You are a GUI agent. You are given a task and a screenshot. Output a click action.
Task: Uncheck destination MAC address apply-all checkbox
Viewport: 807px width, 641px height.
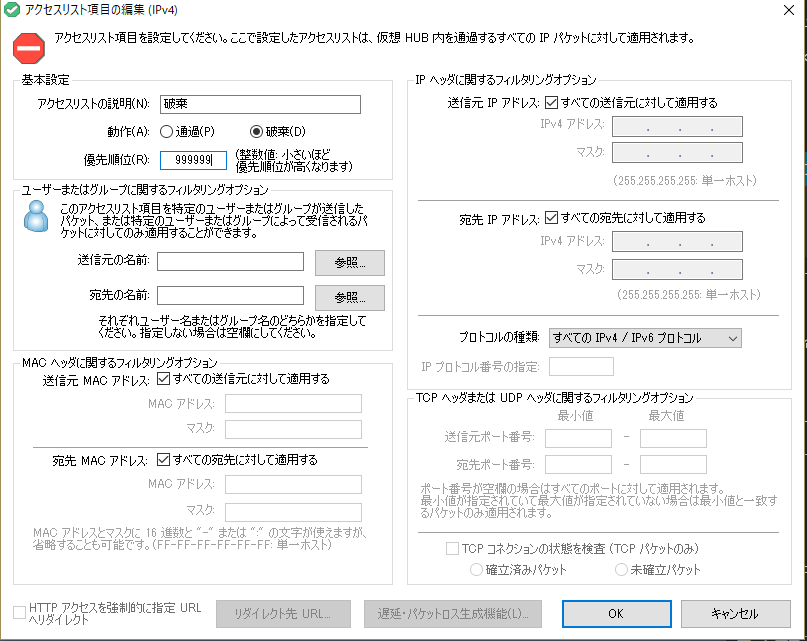[x=165, y=460]
